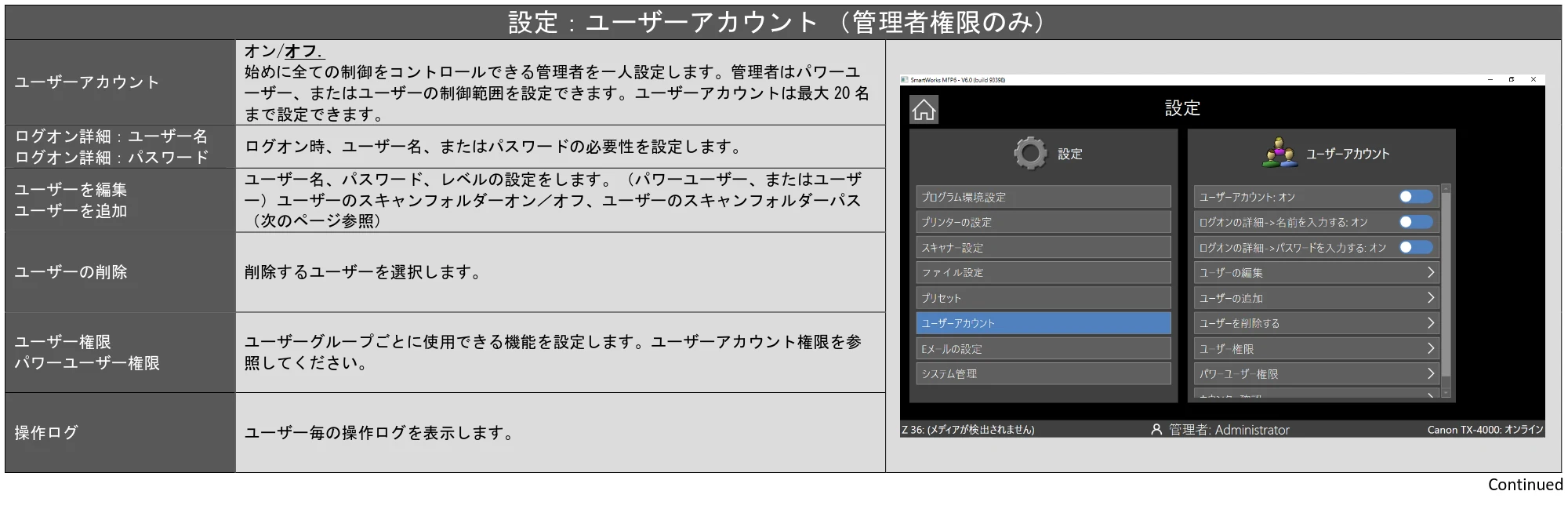Click the ユーザーアカウント table header cell
Screen dimensions: 1568x531
120,82
